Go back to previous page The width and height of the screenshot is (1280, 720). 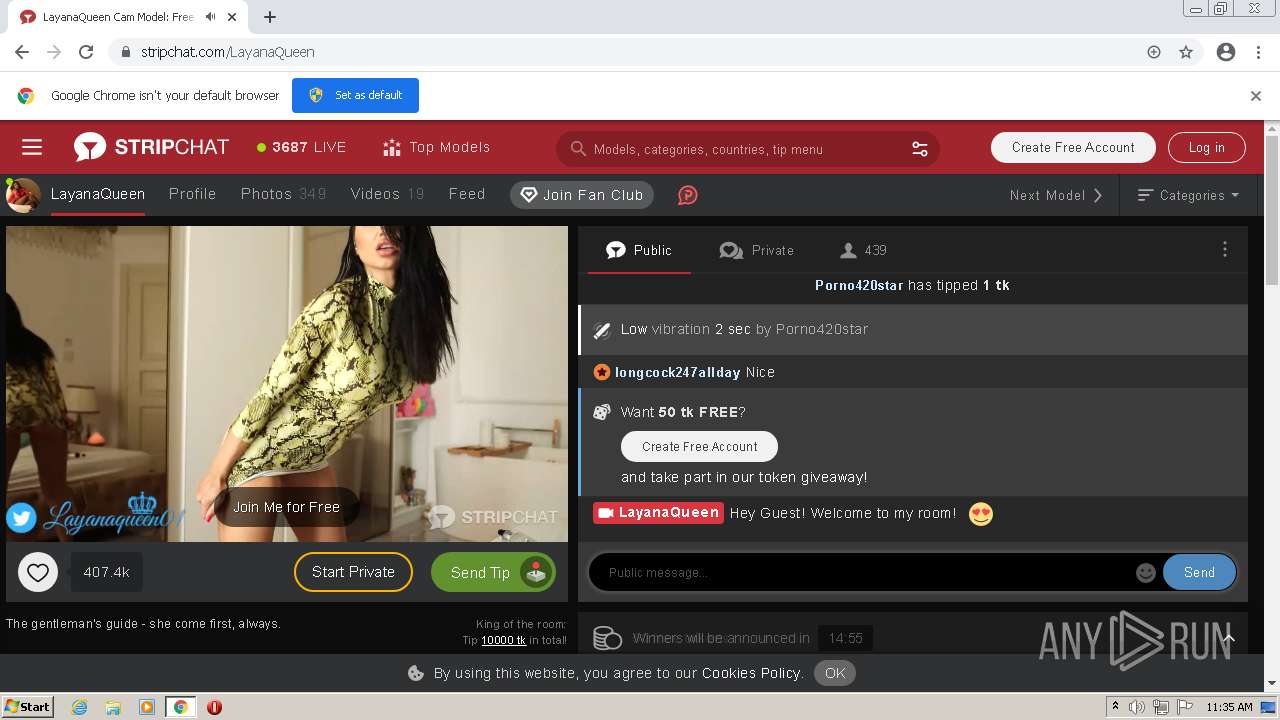(x=22, y=52)
